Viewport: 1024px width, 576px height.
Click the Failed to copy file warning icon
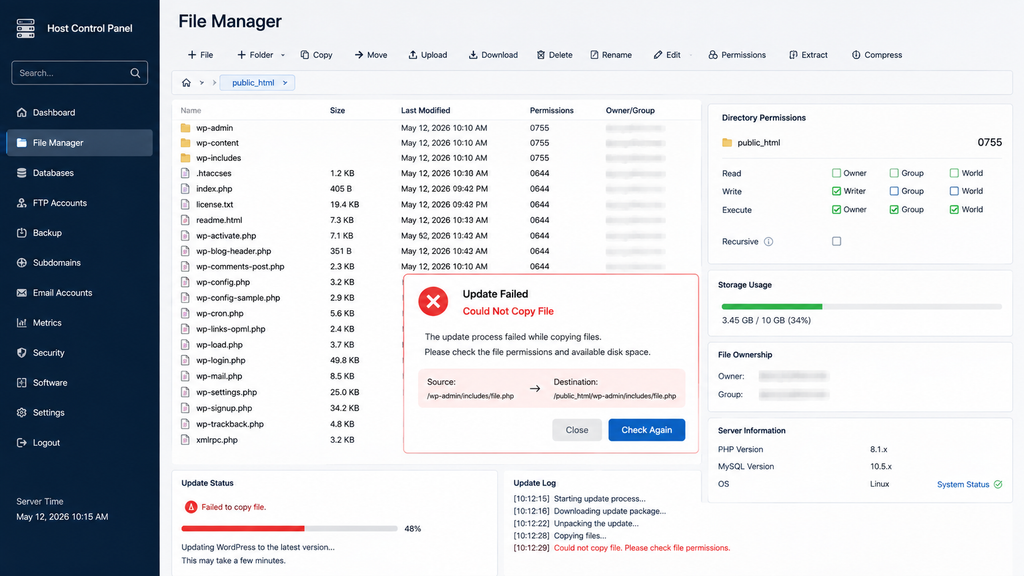191,507
